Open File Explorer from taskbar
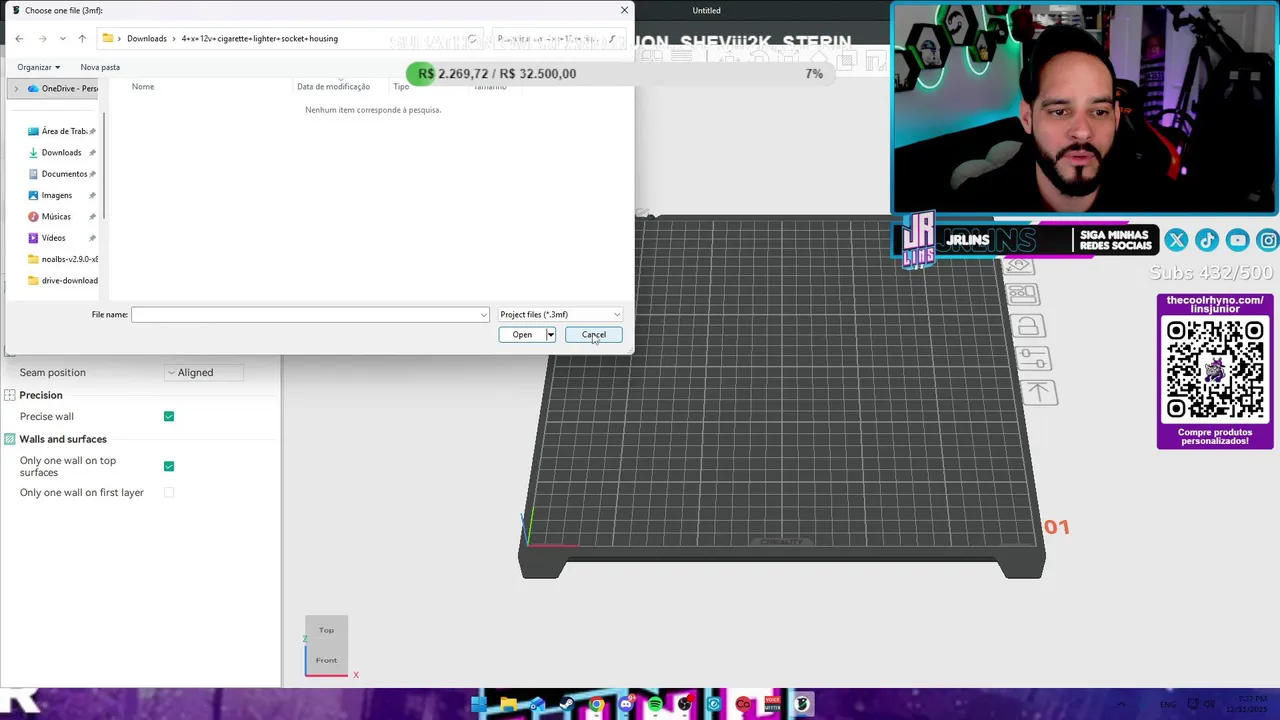1280x720 pixels. (x=509, y=704)
